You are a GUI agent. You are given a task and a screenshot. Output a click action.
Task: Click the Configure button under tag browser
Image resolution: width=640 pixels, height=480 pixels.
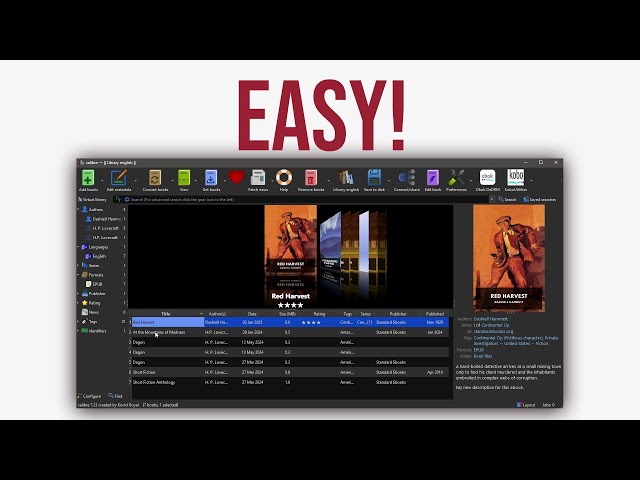[x=89, y=396]
